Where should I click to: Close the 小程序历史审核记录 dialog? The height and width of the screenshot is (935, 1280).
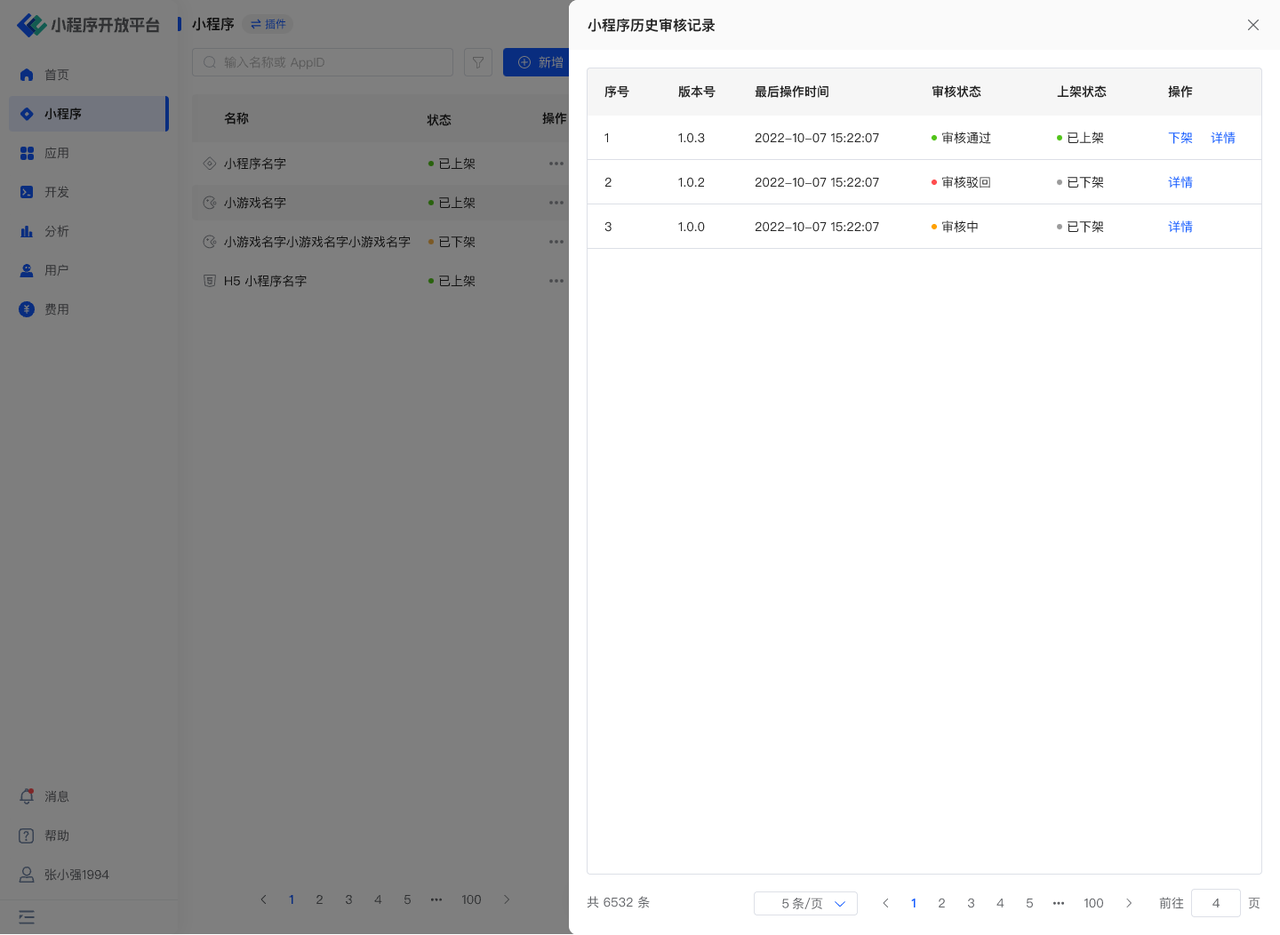pos(1253,25)
